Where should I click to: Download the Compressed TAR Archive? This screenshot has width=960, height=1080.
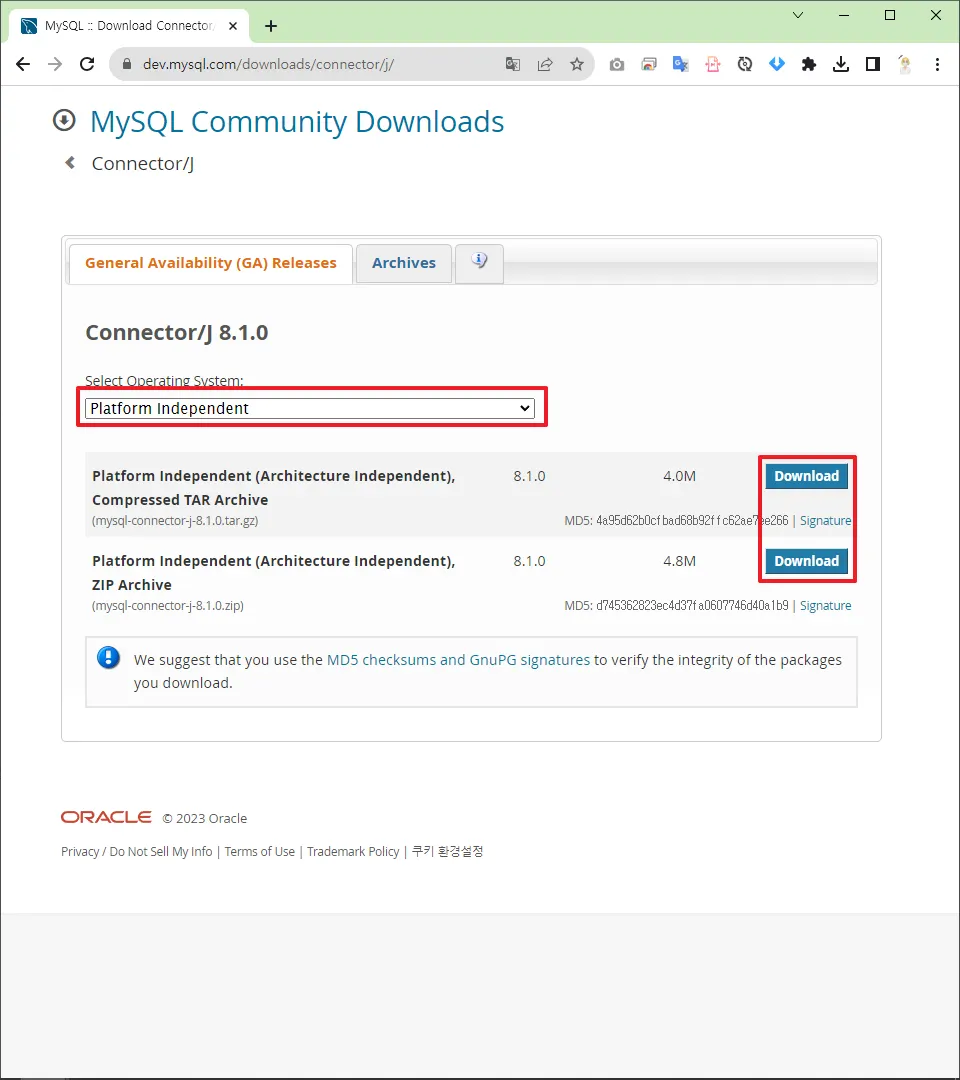click(x=806, y=476)
